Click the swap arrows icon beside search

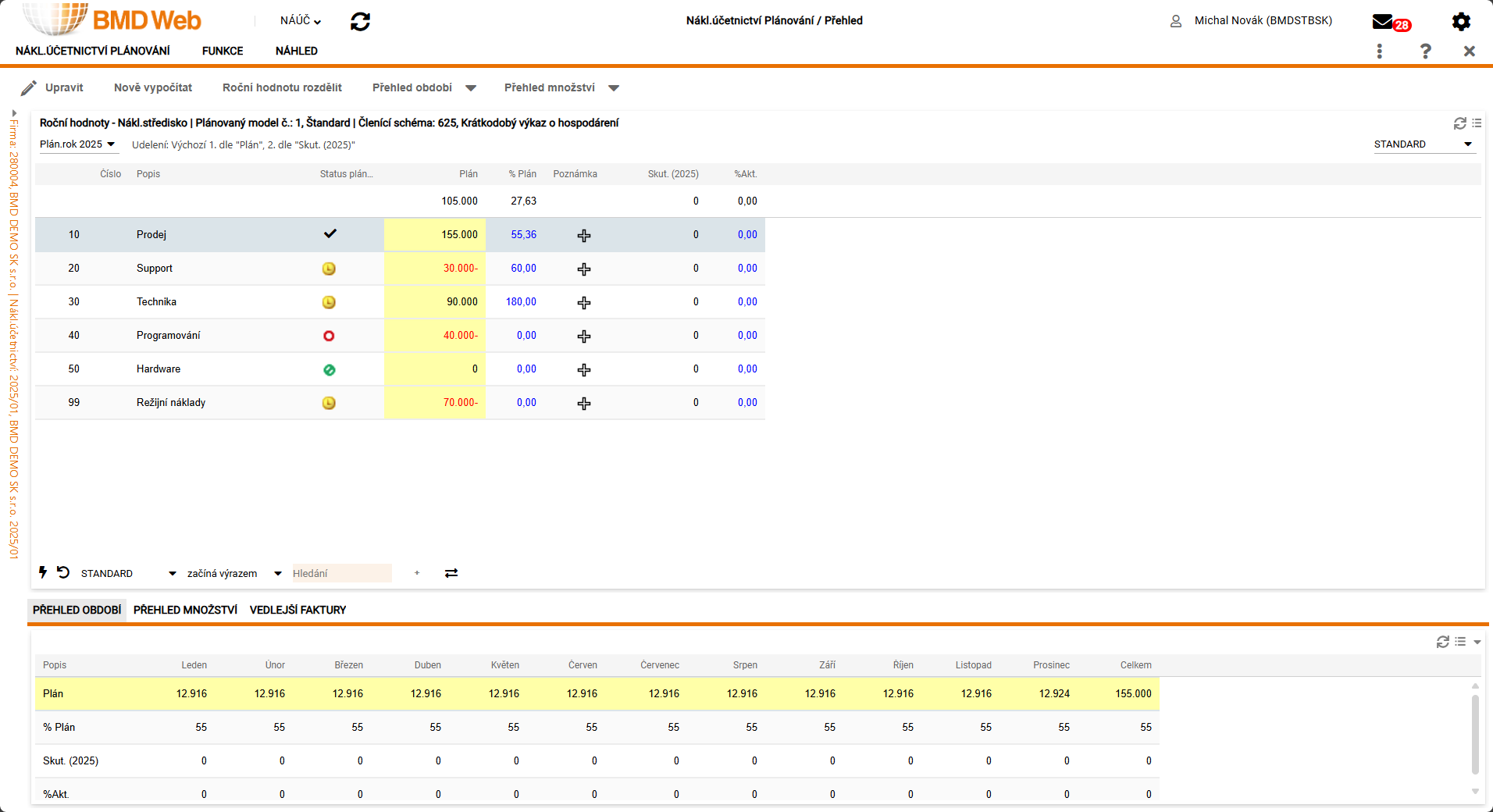tap(451, 573)
